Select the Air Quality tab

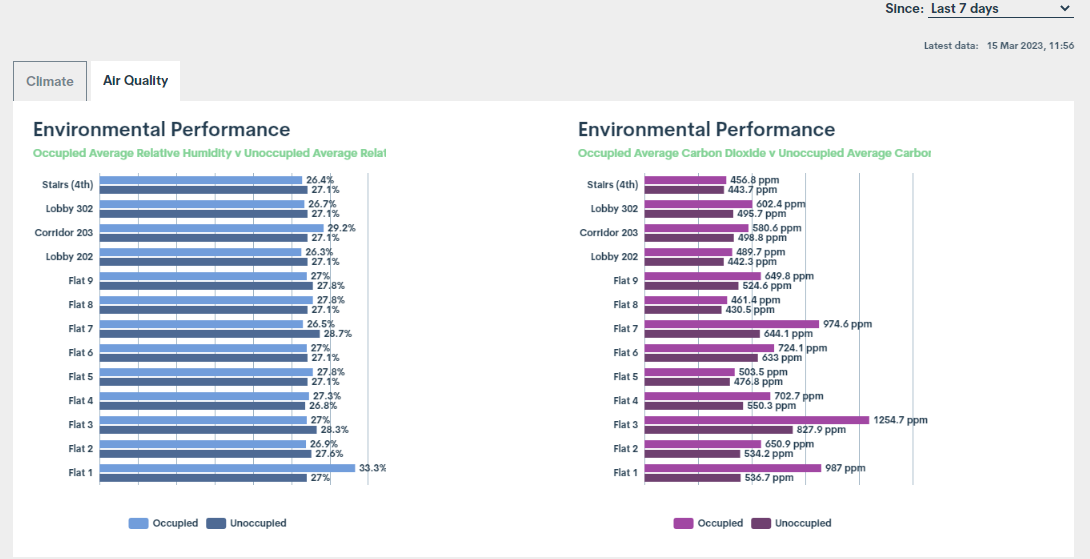[x=136, y=81]
